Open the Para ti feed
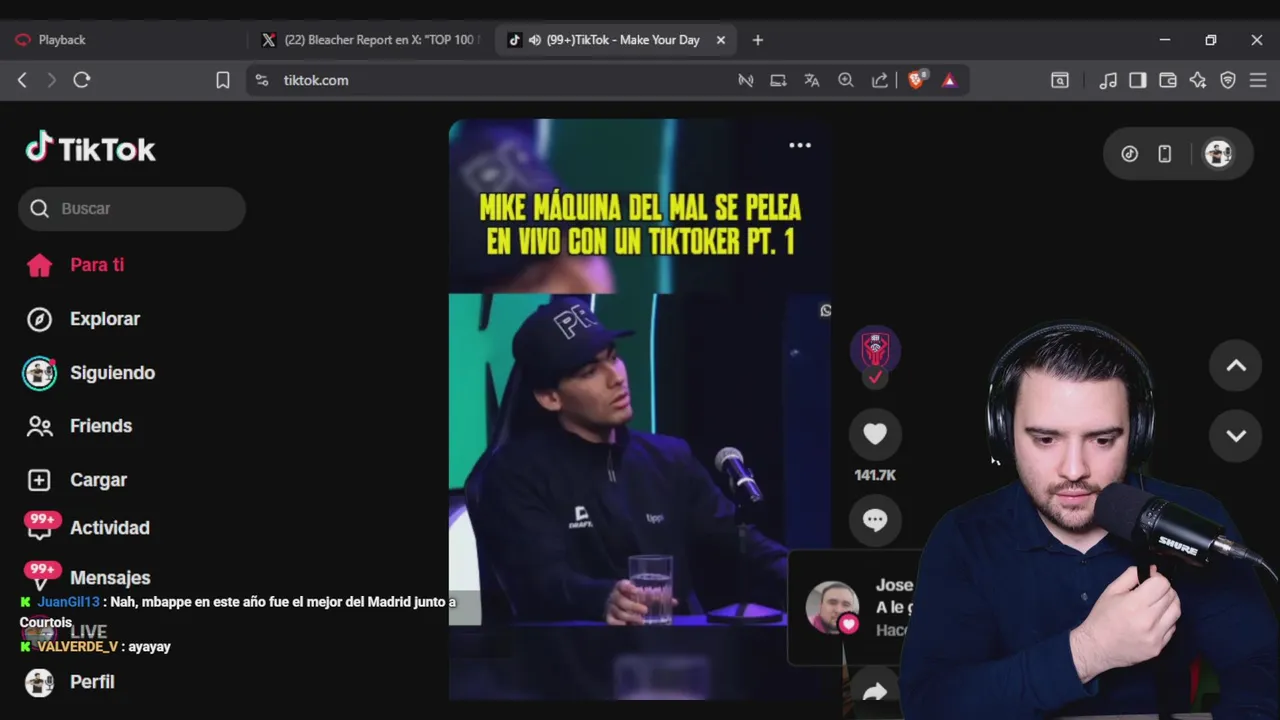 click(97, 265)
